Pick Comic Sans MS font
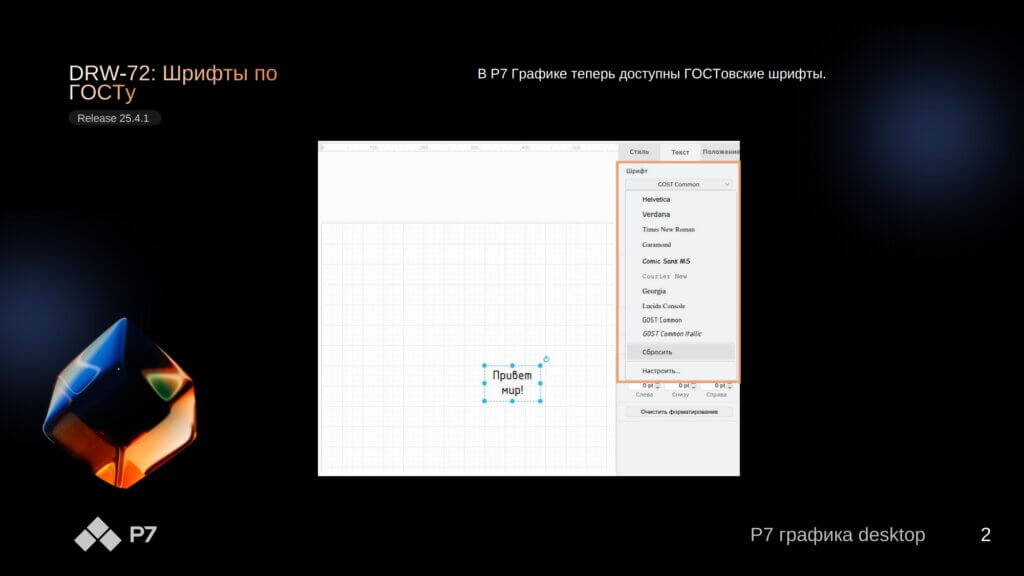1024x576 pixels. pos(666,260)
